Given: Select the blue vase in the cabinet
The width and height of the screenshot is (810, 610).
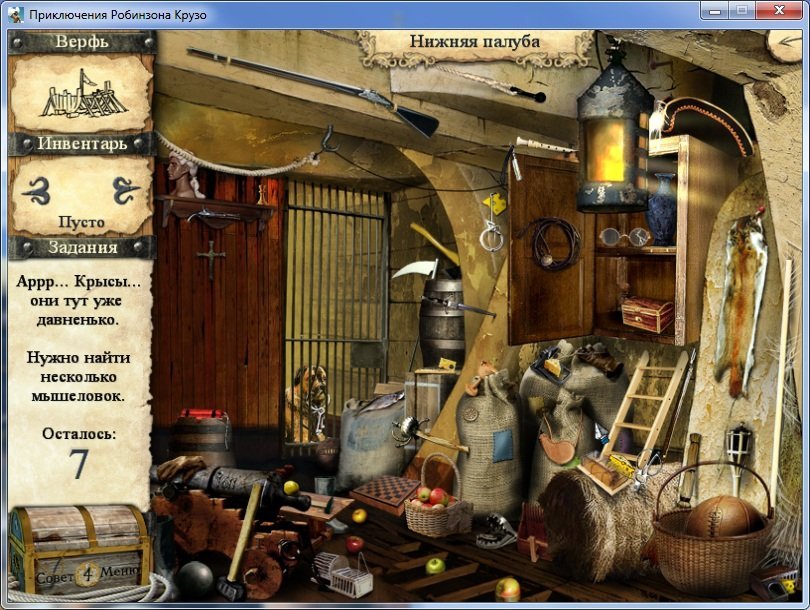Looking at the screenshot, I should [x=661, y=209].
